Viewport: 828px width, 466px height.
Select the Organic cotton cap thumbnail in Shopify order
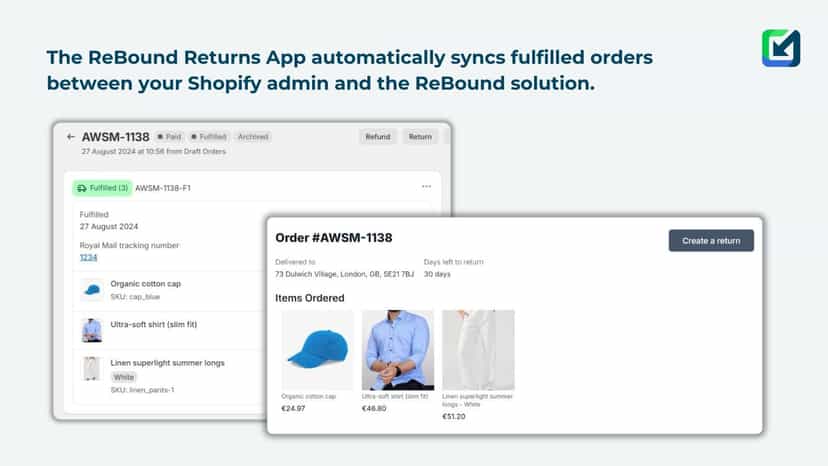tap(92, 290)
